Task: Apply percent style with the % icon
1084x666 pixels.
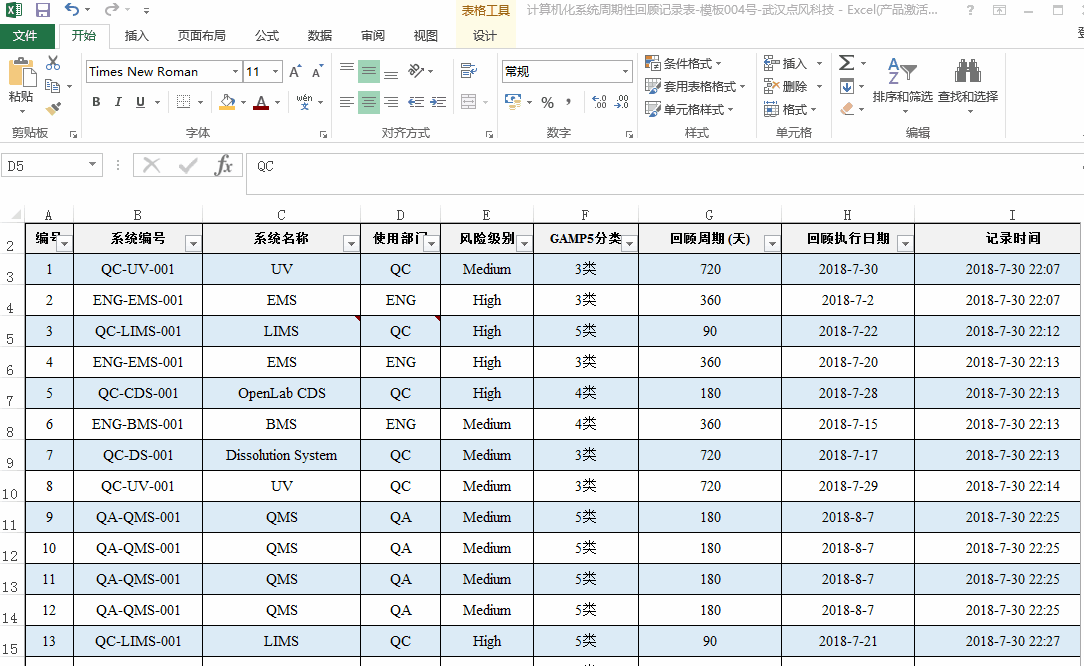Action: (546, 101)
